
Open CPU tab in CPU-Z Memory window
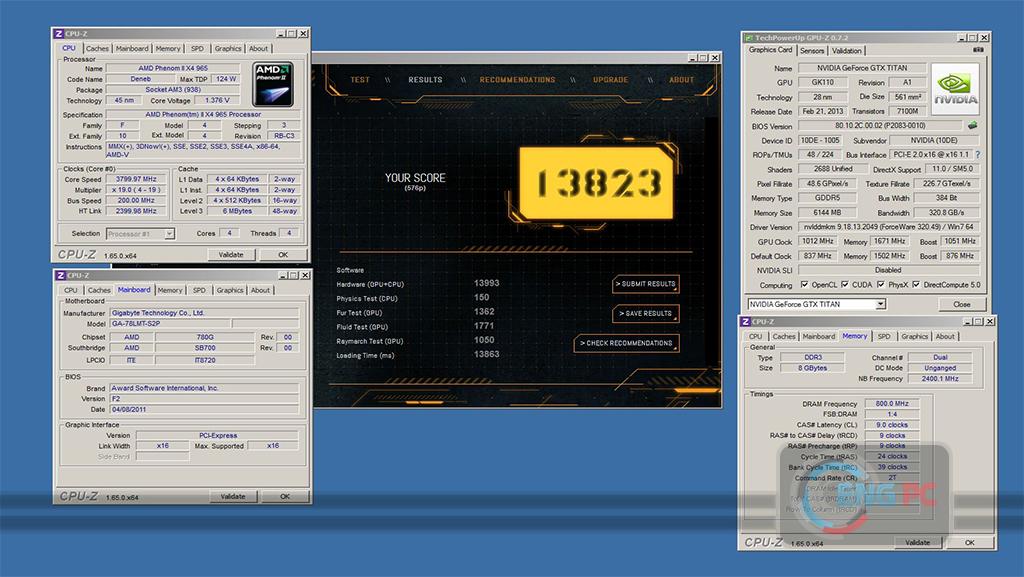coord(756,336)
